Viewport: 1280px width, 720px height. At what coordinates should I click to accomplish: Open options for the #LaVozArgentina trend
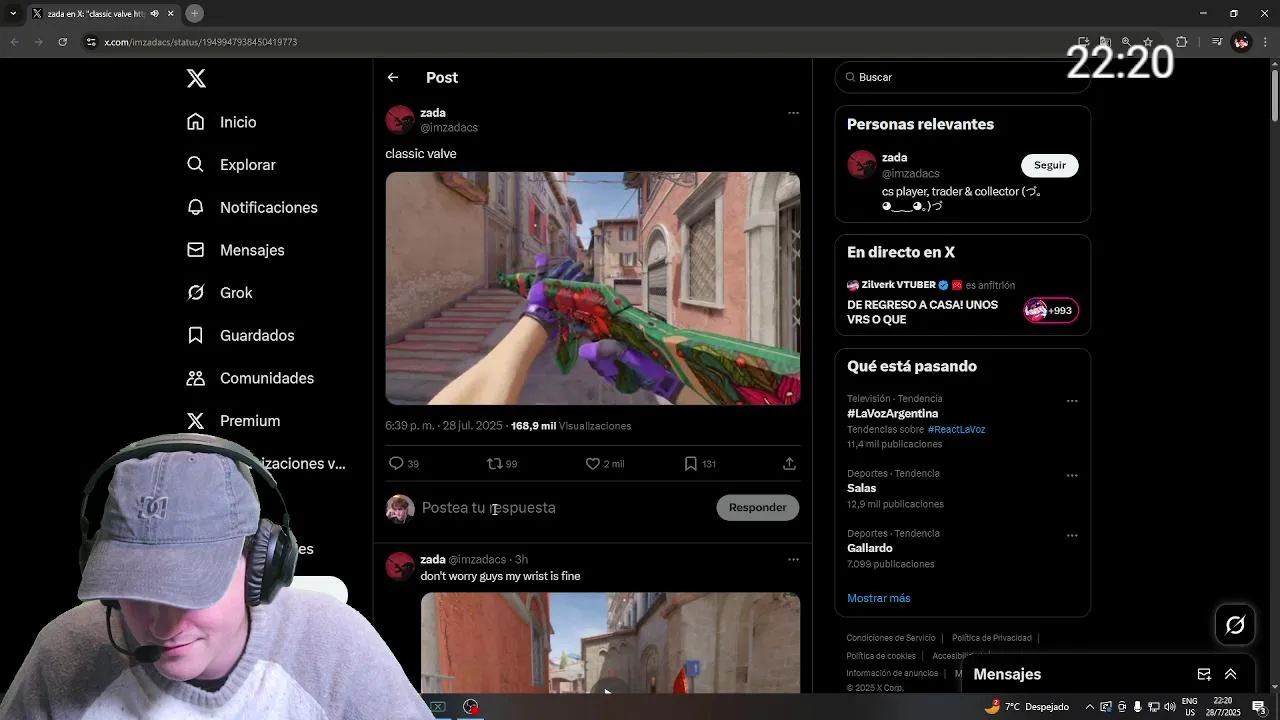coord(1072,401)
